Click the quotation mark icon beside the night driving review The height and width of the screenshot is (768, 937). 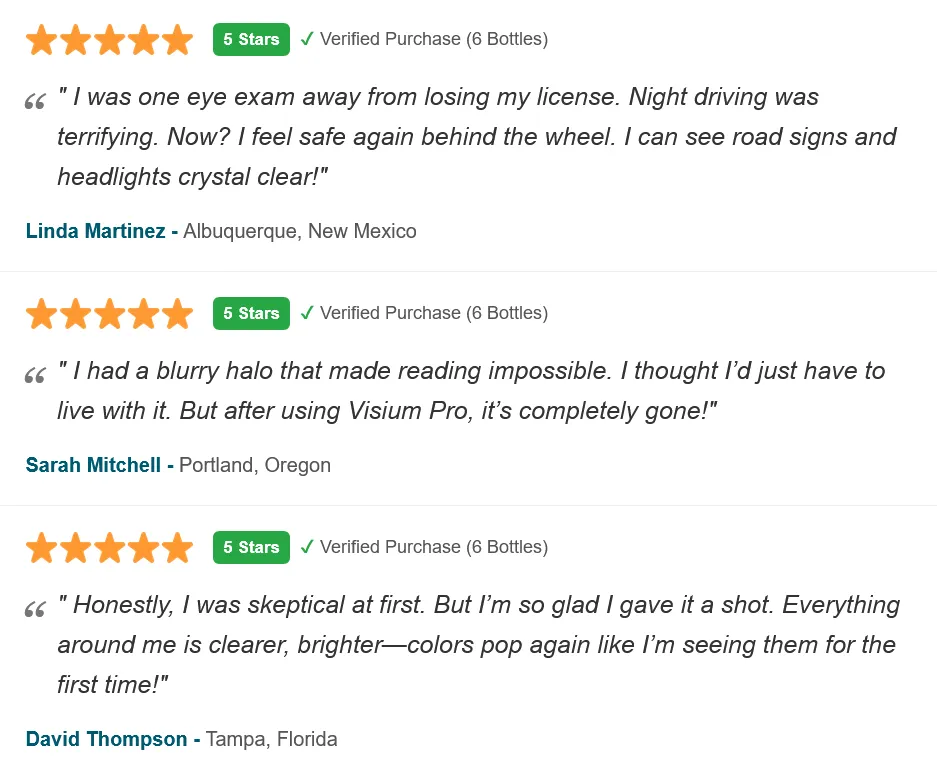pyautogui.click(x=35, y=102)
